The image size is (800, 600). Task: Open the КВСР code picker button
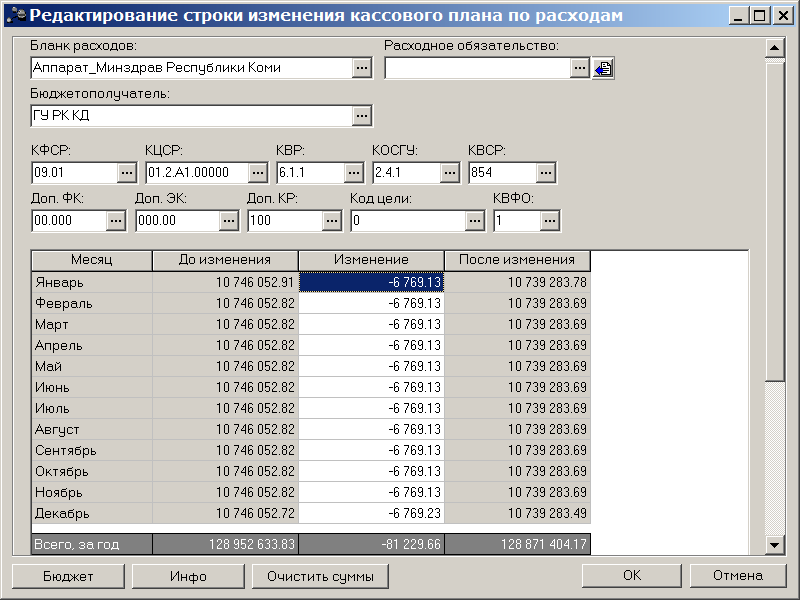545,172
